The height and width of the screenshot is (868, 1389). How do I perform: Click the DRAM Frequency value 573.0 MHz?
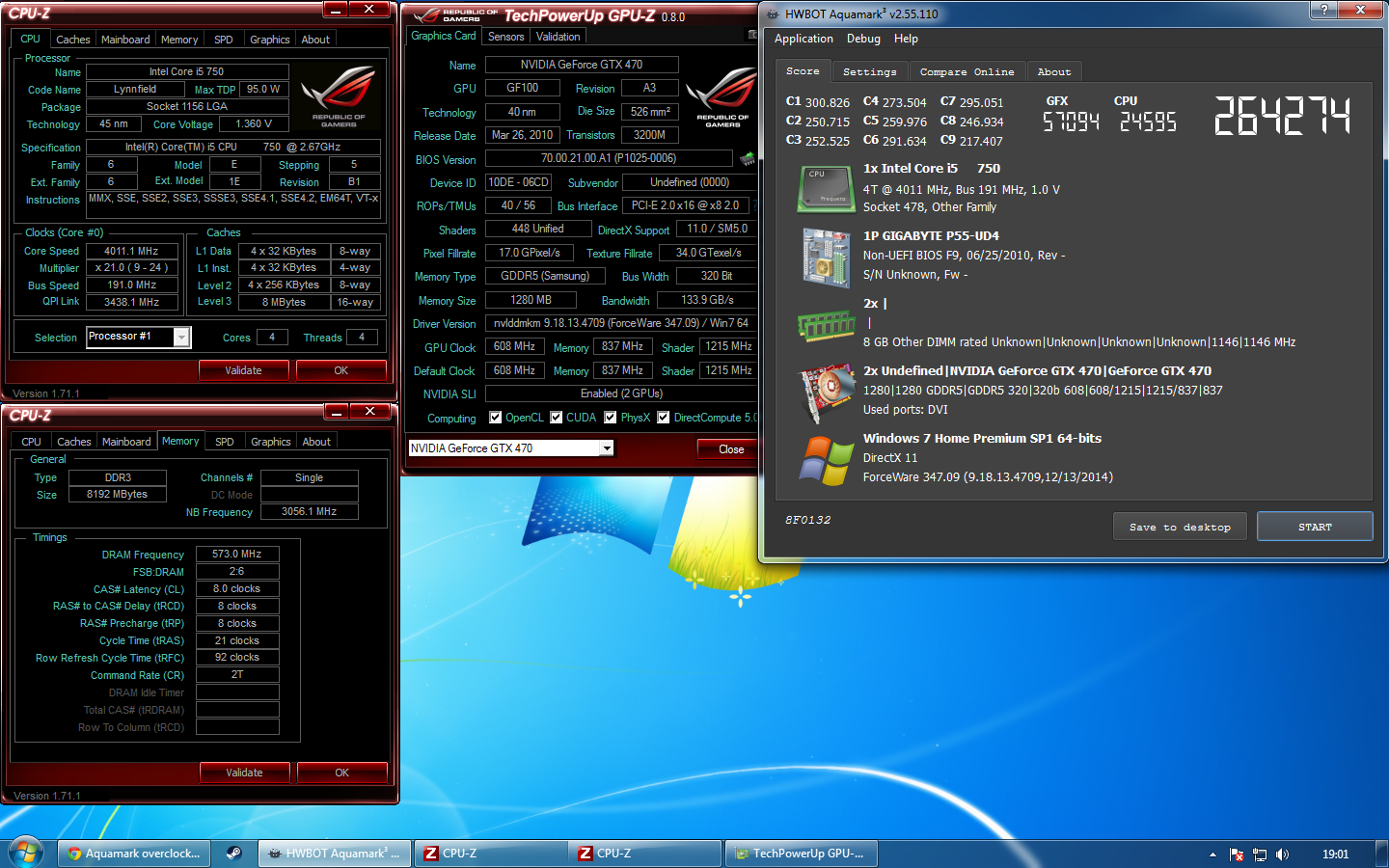coord(237,554)
